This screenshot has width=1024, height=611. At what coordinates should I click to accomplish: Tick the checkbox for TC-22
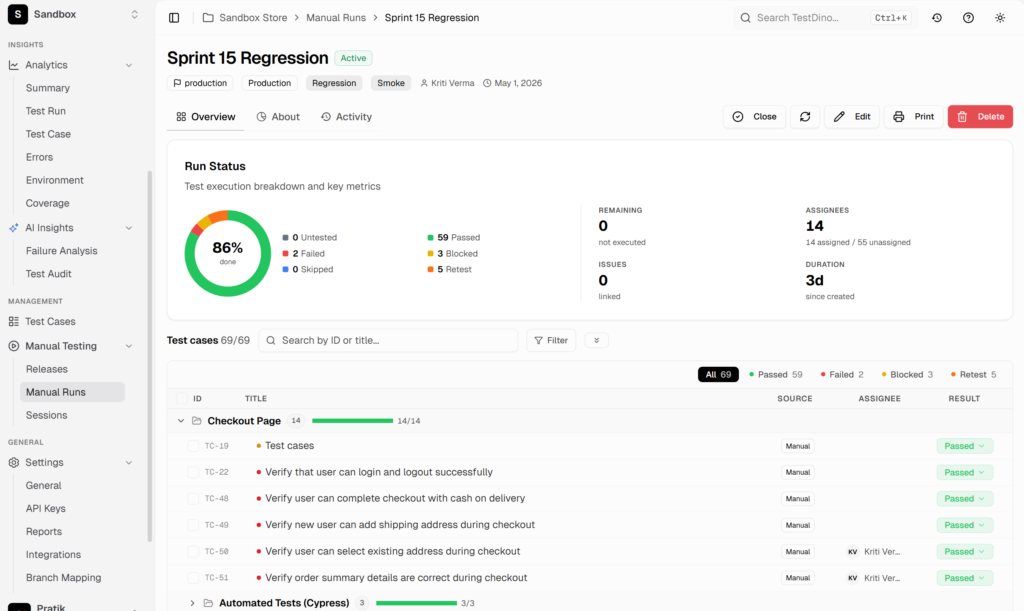pos(193,472)
